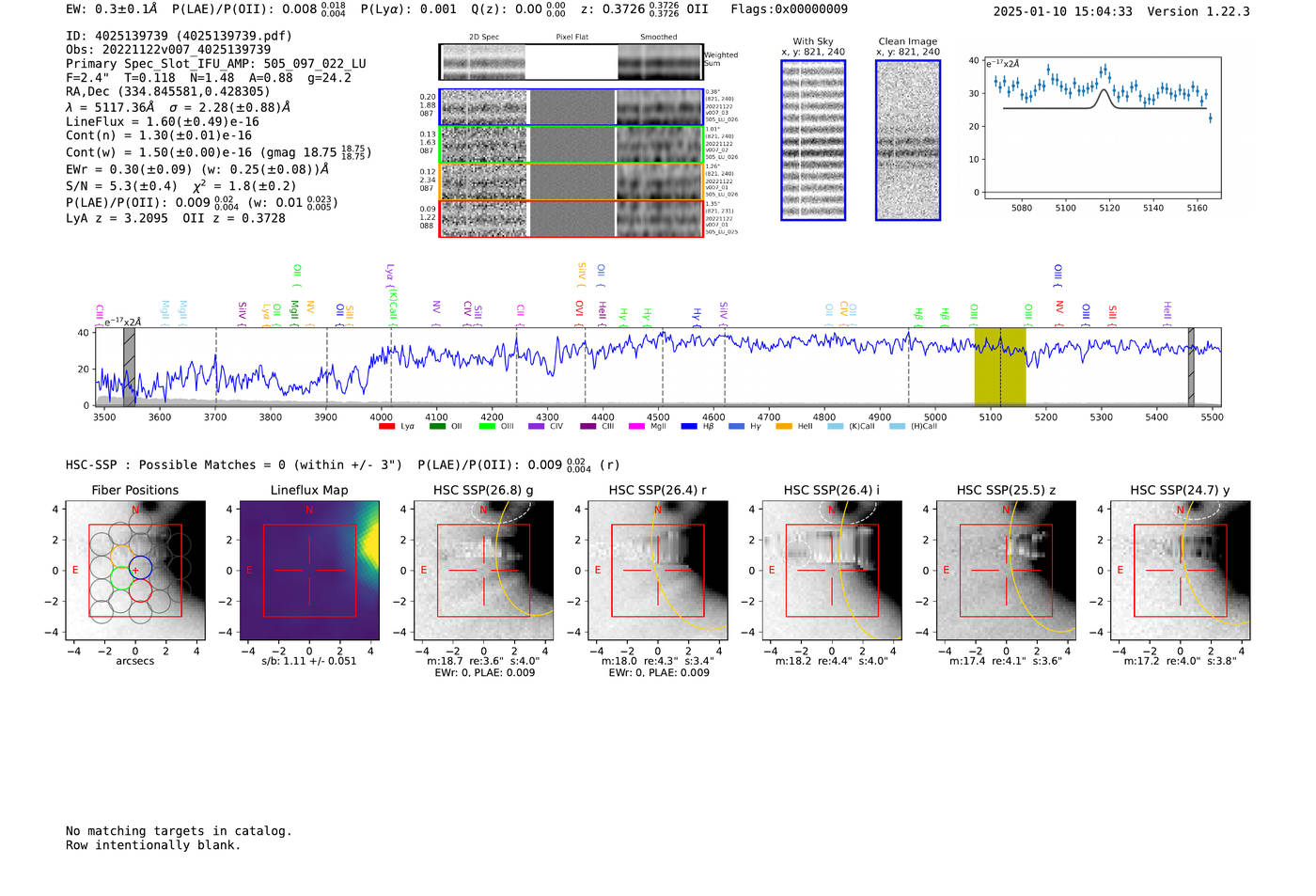This screenshot has height=896, width=1316.
Task: Click the Clean Image cutout
Action: [x=908, y=140]
